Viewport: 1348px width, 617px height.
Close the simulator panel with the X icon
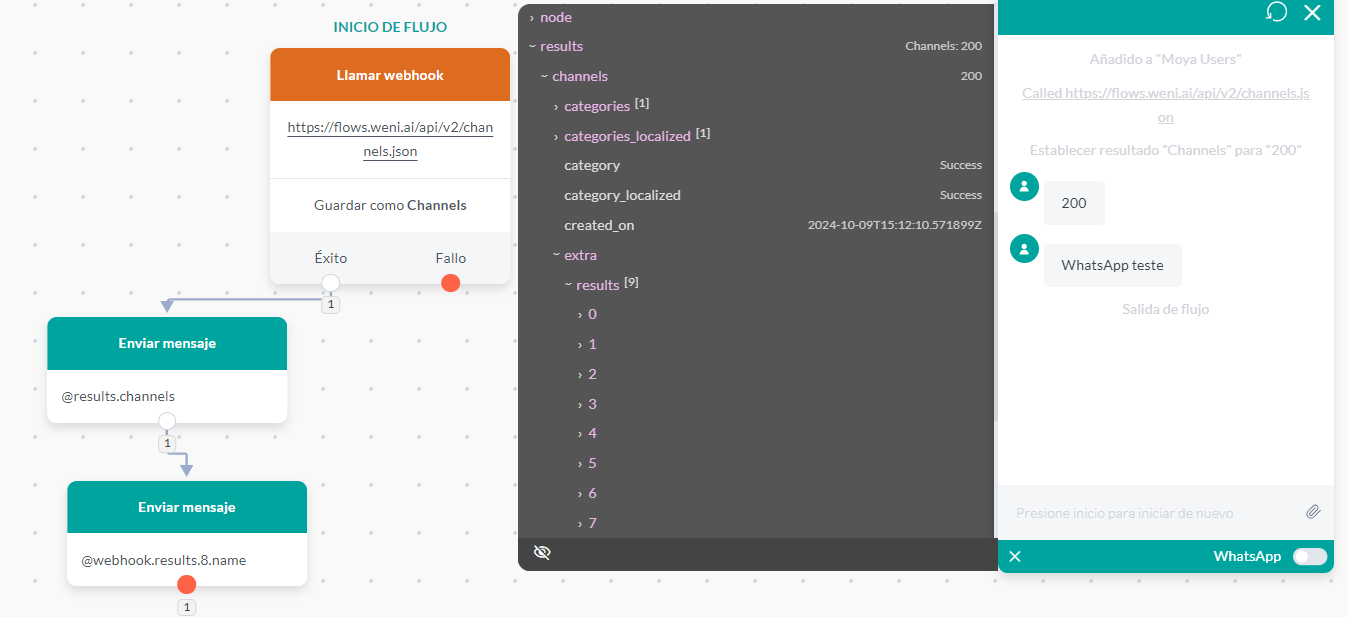point(1311,13)
